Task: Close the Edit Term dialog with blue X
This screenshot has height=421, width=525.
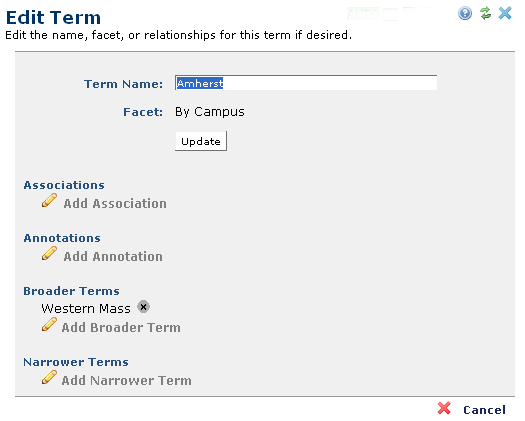Action: coord(505,13)
